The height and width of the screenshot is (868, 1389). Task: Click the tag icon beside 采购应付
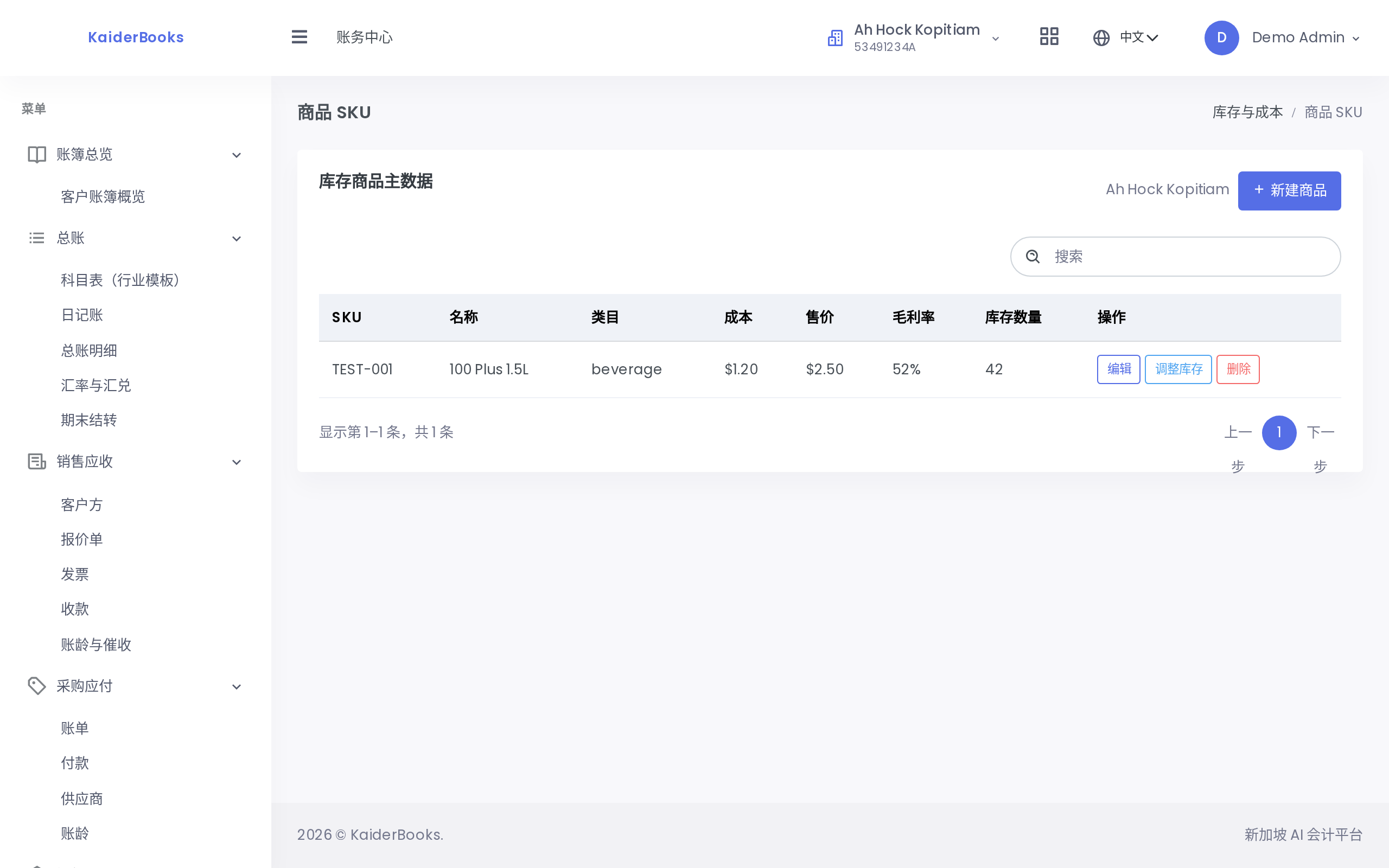point(37,686)
